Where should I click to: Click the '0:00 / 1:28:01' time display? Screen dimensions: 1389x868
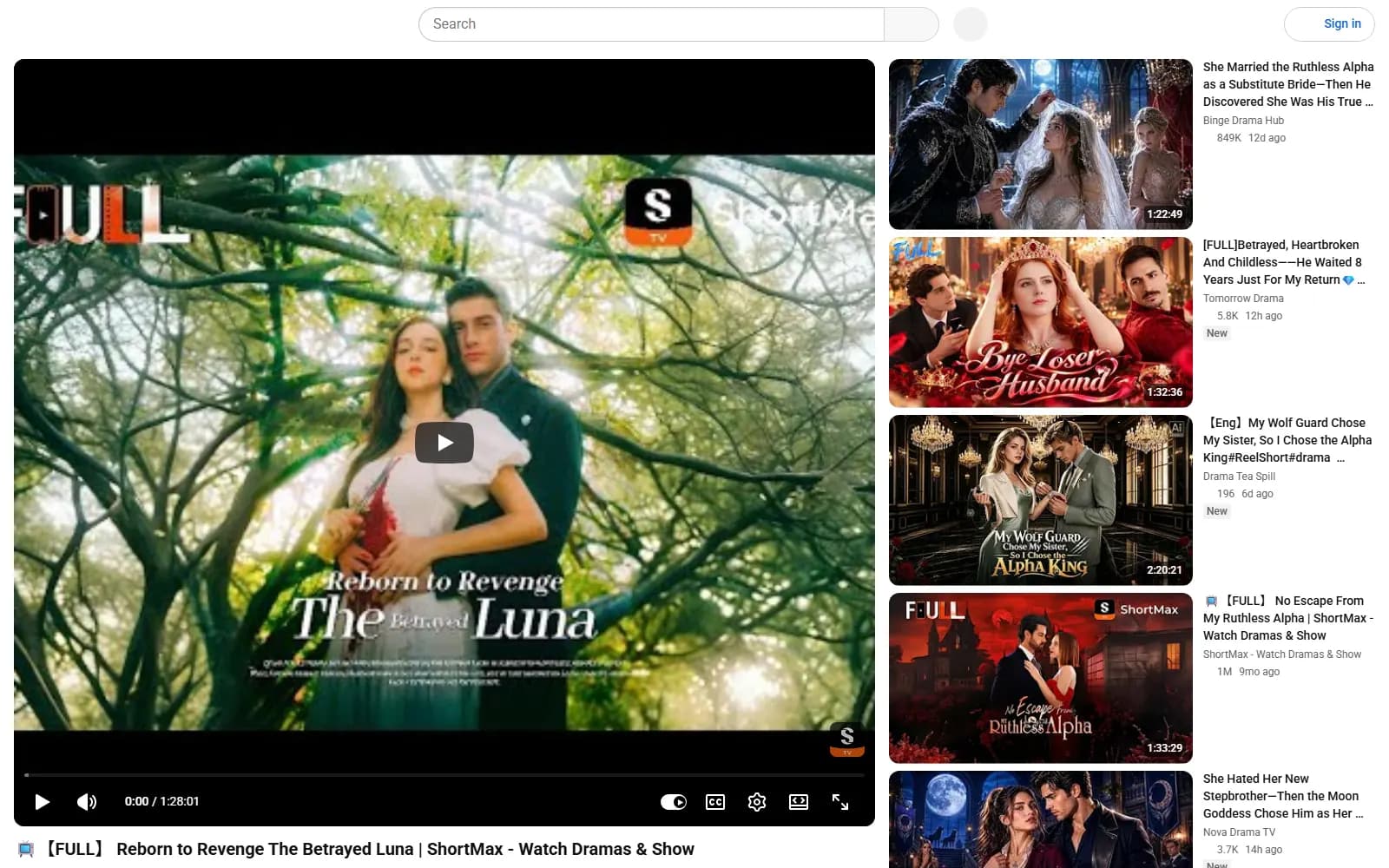(161, 802)
